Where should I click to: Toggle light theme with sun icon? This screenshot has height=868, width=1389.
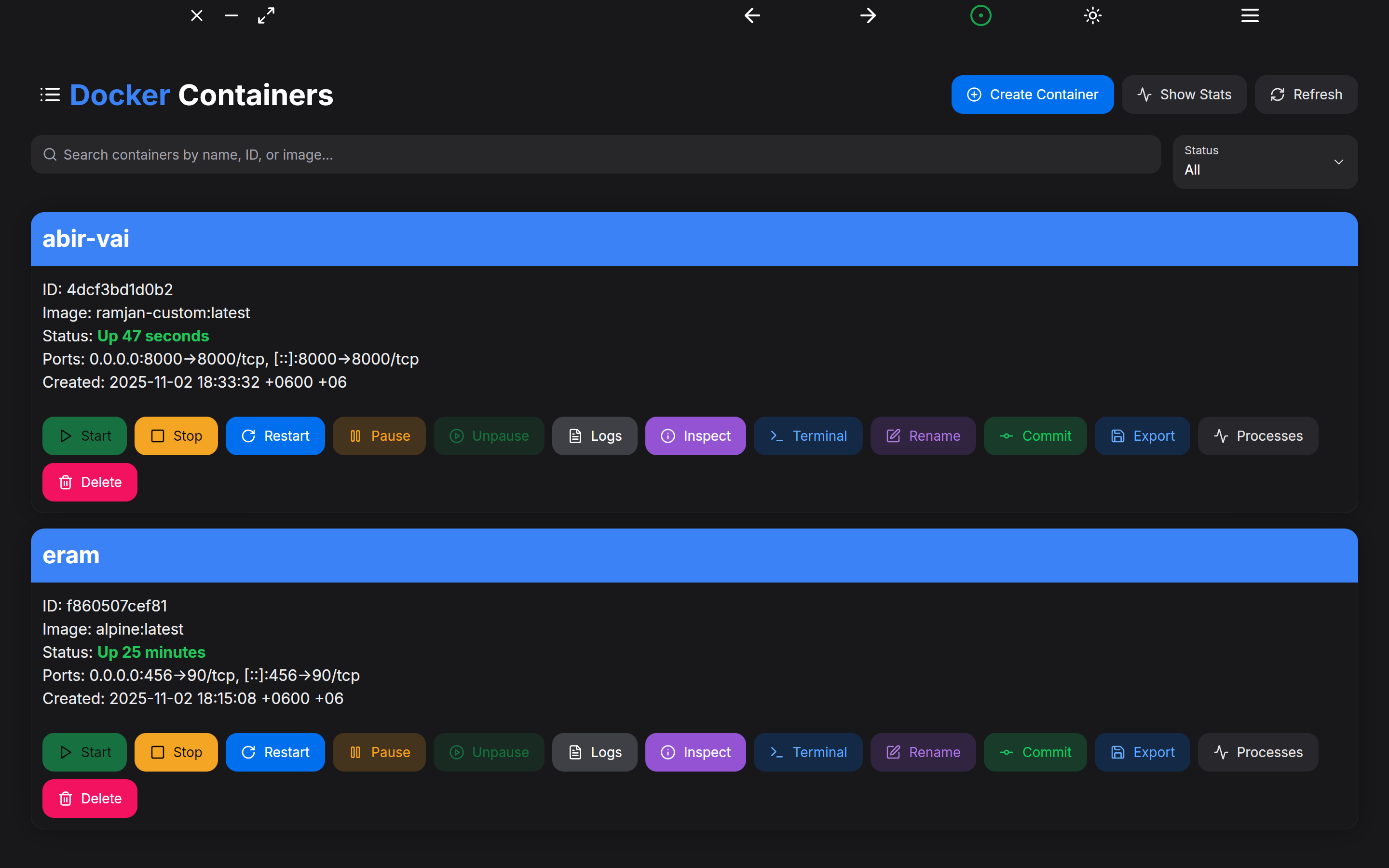tap(1092, 15)
